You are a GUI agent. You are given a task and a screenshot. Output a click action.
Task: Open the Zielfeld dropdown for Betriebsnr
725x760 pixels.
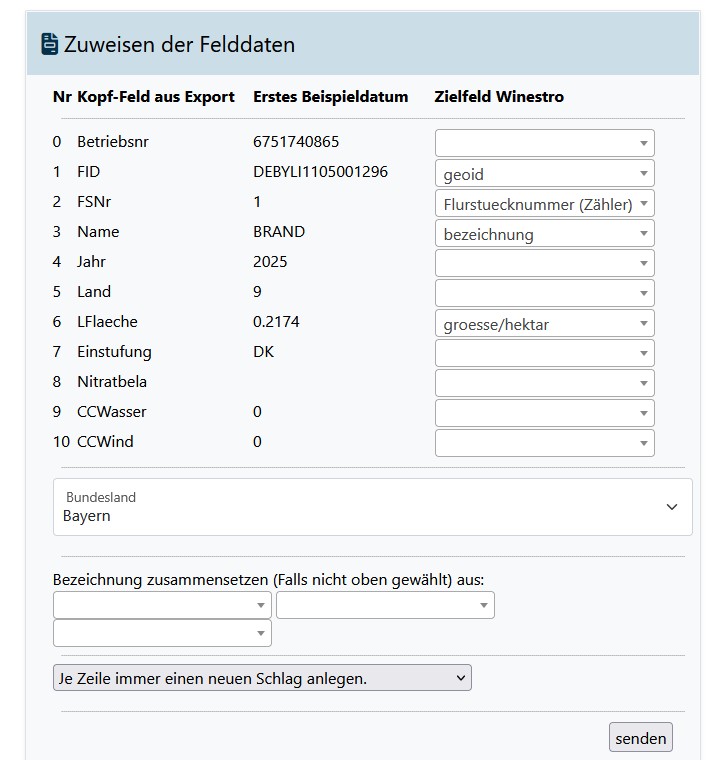click(x=544, y=143)
